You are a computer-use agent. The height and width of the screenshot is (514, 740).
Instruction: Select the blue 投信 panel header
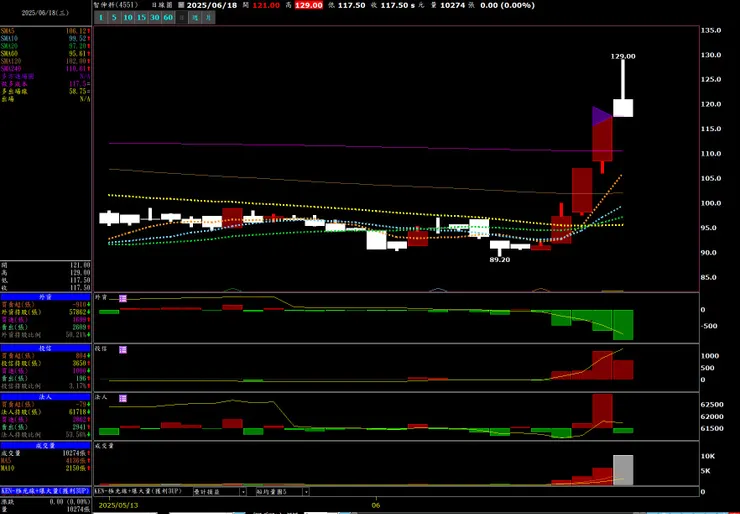(x=45, y=348)
